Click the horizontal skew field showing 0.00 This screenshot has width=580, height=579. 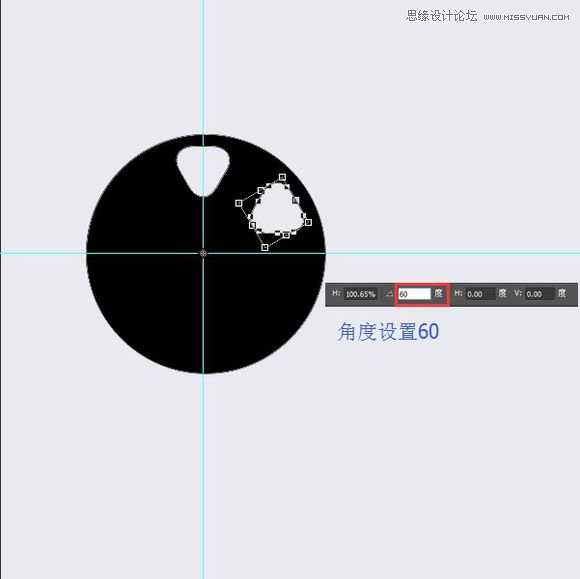click(x=480, y=294)
